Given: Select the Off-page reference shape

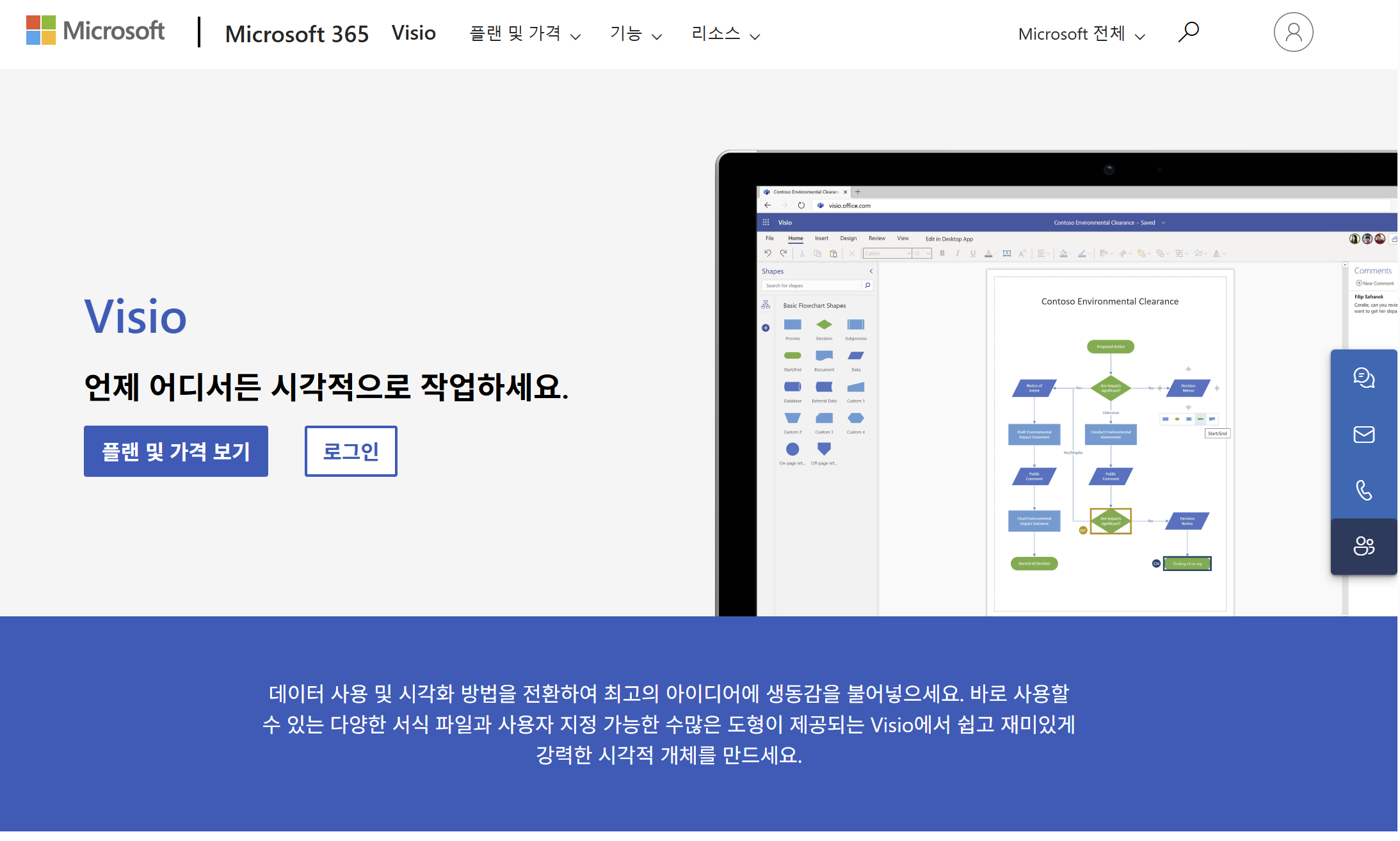Looking at the screenshot, I should tap(824, 449).
